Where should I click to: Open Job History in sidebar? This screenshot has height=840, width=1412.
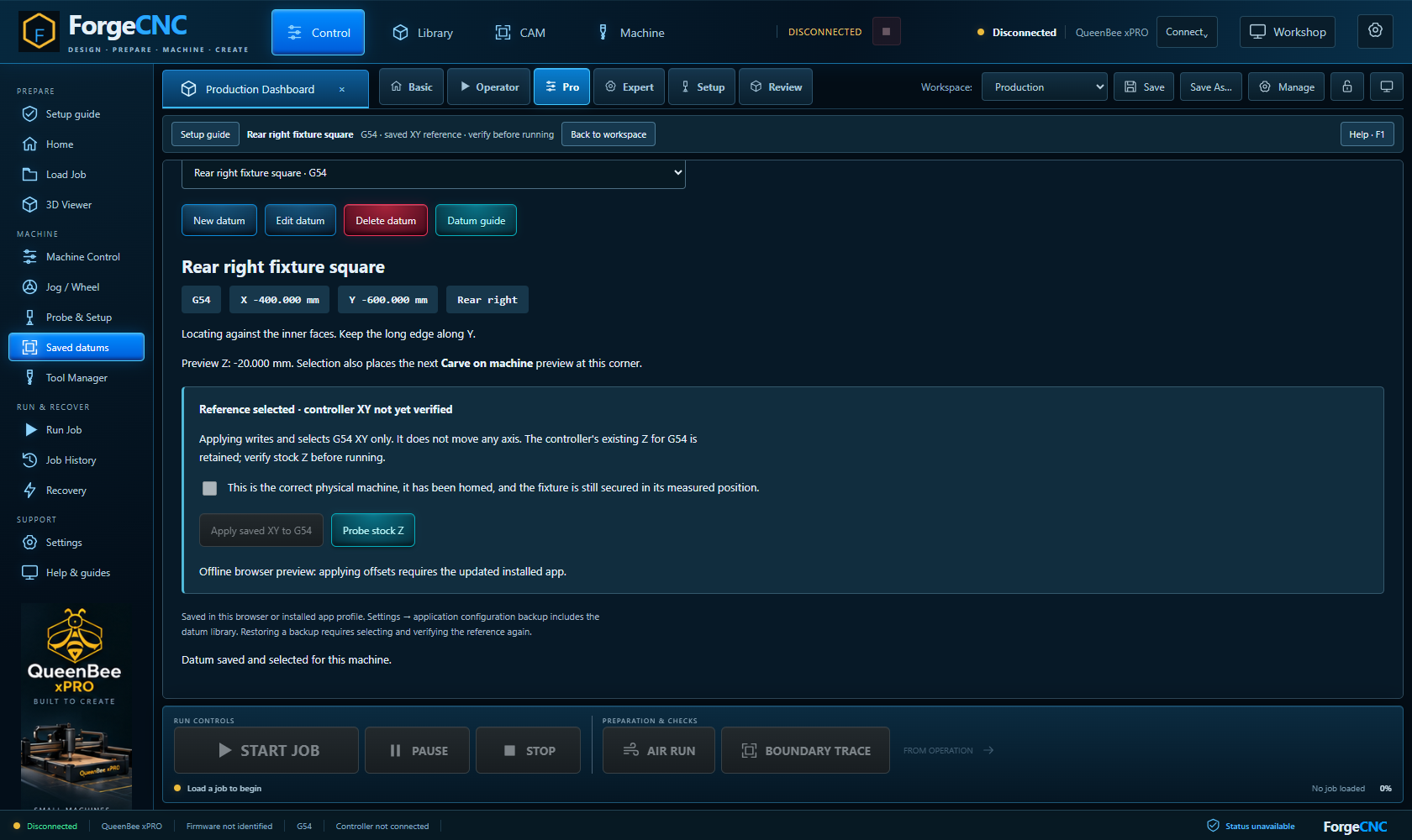76,460
